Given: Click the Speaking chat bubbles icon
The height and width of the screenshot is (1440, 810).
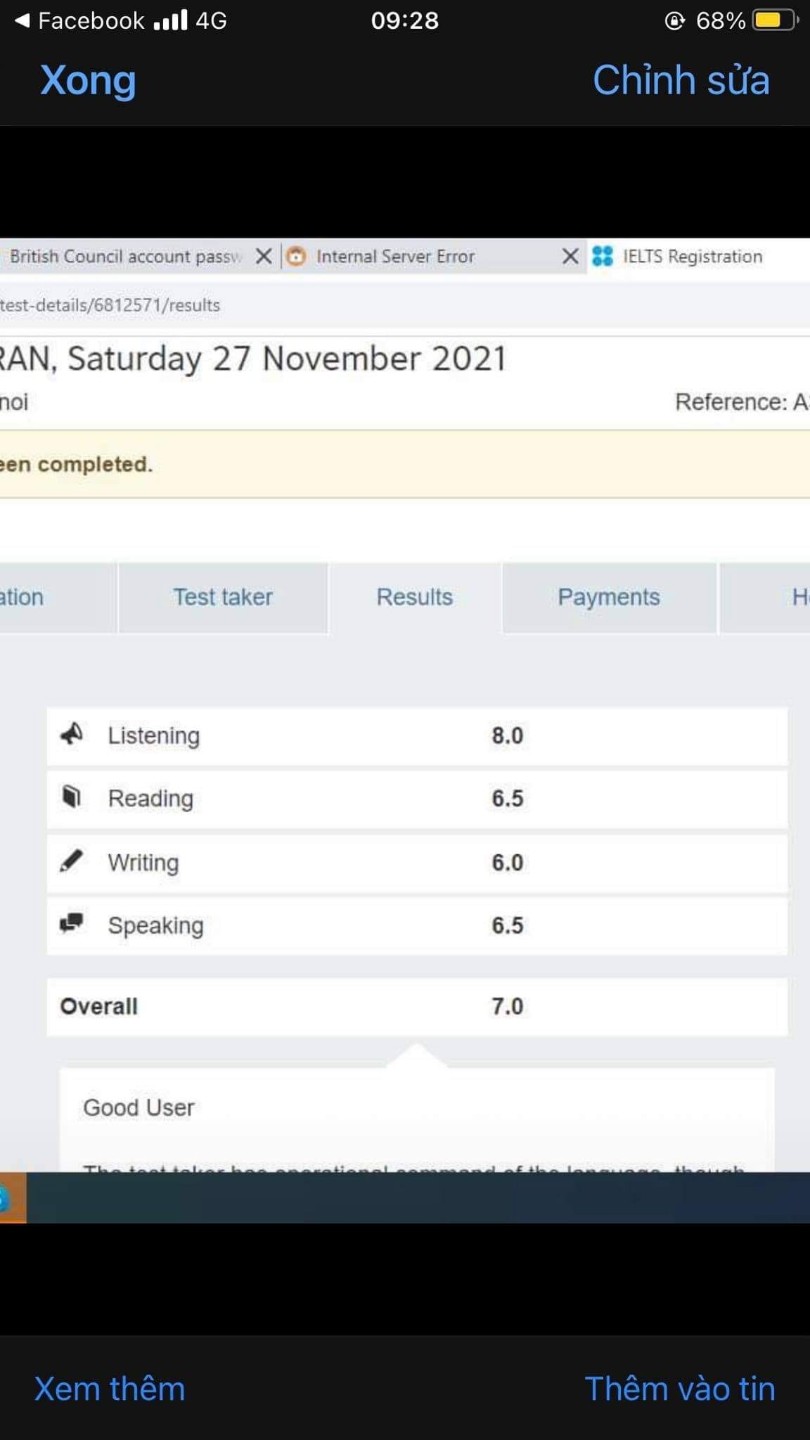Looking at the screenshot, I should 71,924.
